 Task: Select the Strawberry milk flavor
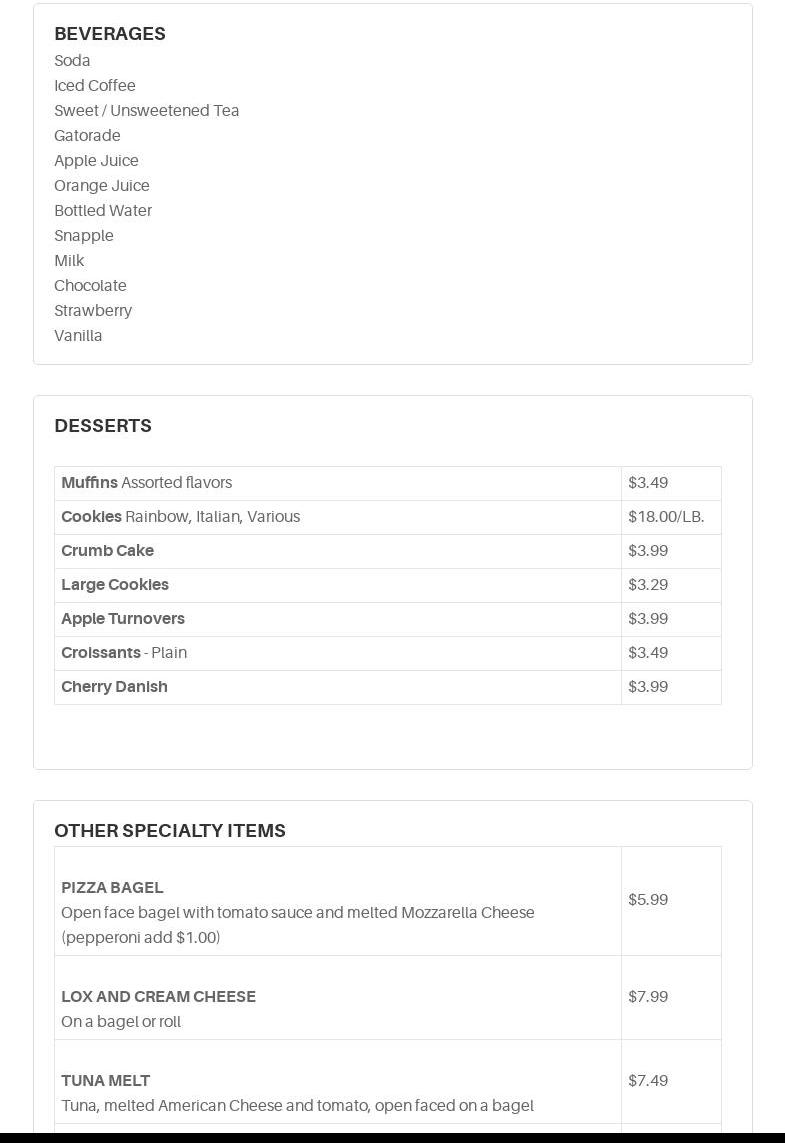pos(93,311)
